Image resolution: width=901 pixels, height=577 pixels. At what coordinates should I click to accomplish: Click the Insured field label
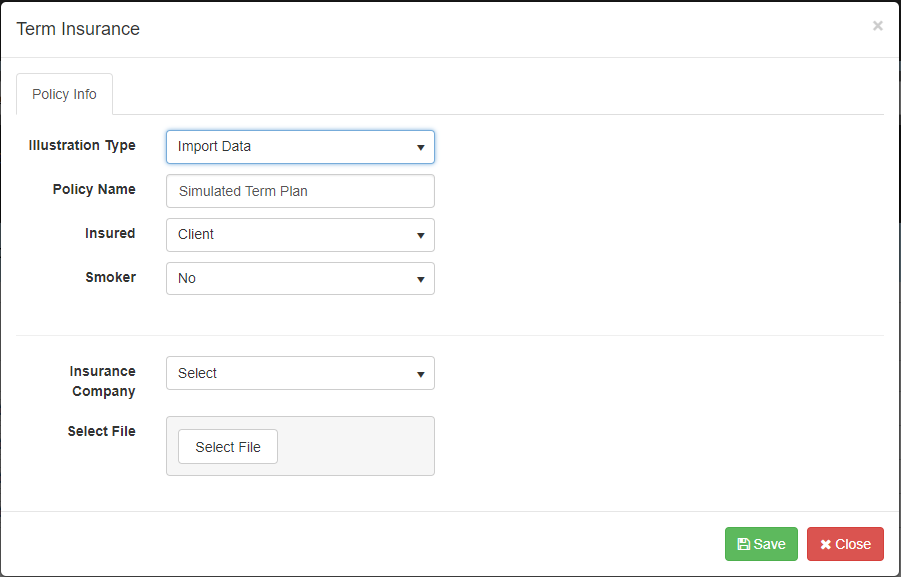point(110,233)
